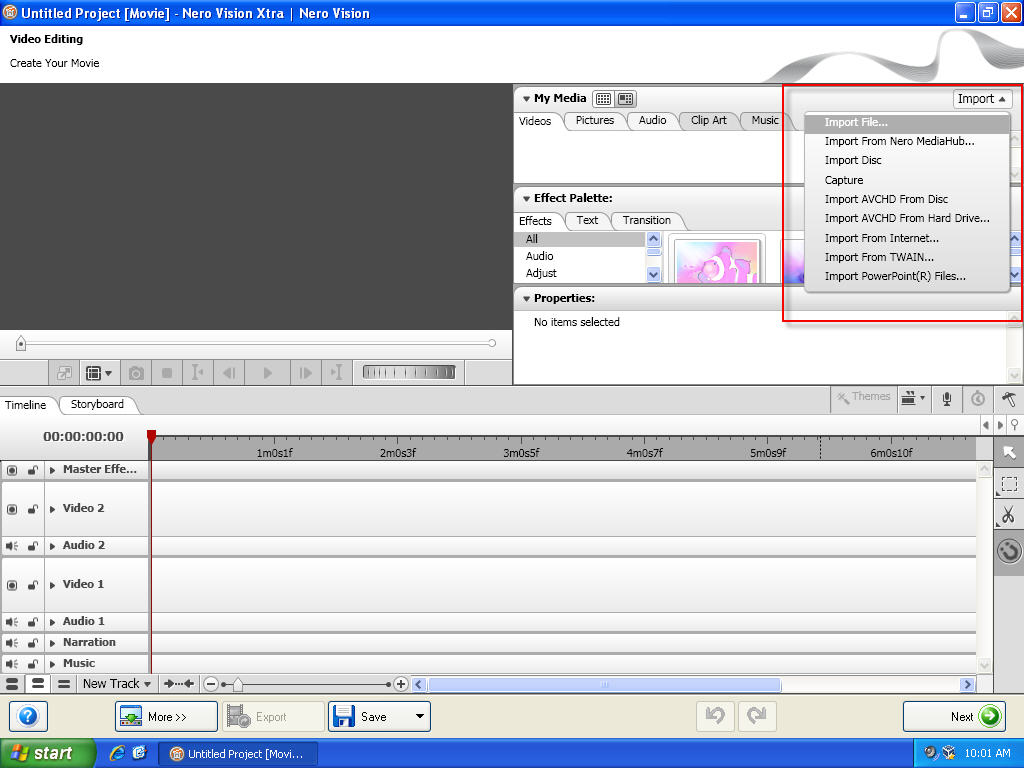Image resolution: width=1024 pixels, height=768 pixels.
Task: Select the scissors cut tool
Action: click(x=1009, y=515)
